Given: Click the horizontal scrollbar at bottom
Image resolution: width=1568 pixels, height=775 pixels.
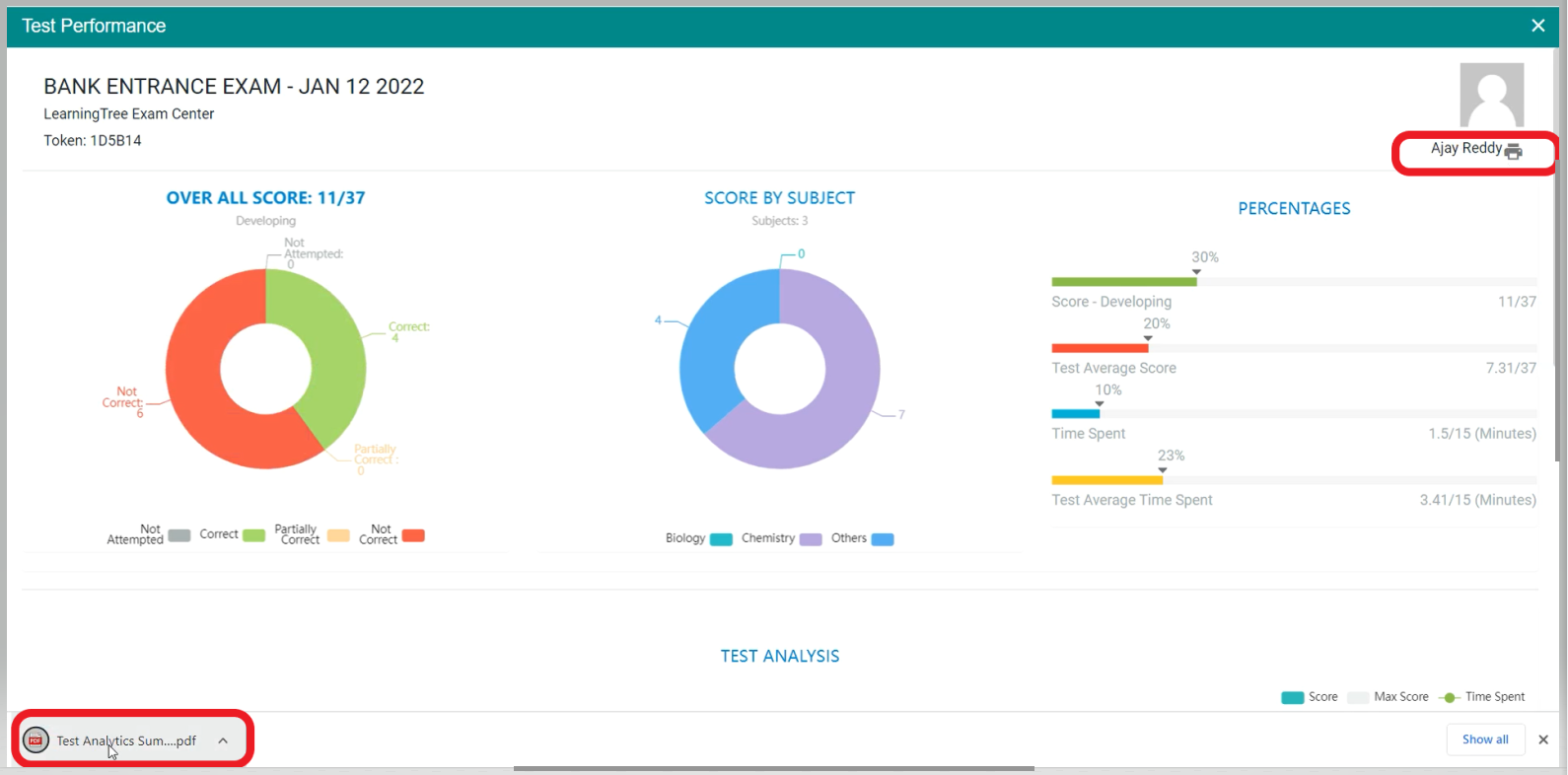Looking at the screenshot, I should [x=773, y=768].
